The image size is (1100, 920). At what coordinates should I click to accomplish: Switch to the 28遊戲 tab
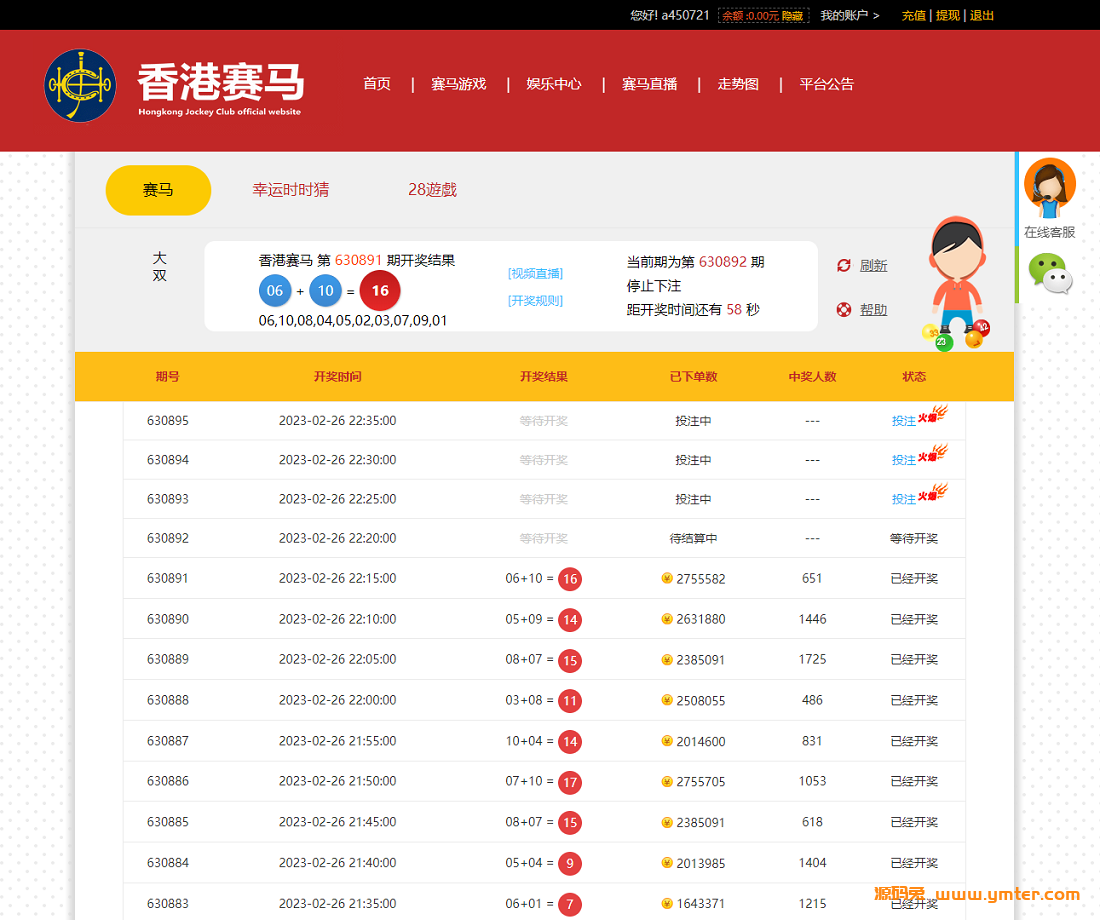[432, 190]
